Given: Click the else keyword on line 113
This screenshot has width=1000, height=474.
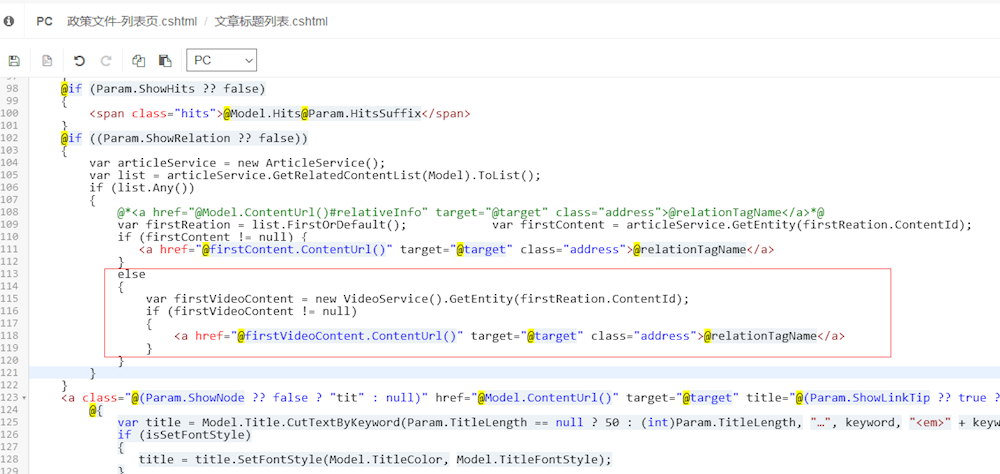Looking at the screenshot, I should (x=131, y=274).
